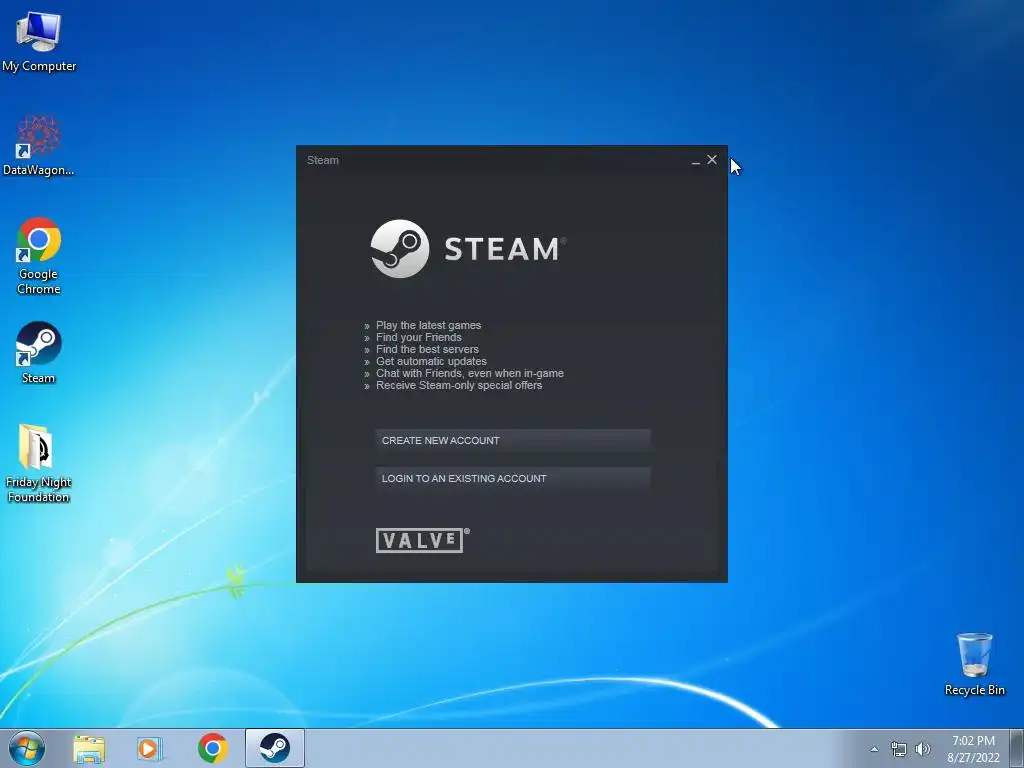Click 'Receive Steam-only special offers' text
The width and height of the screenshot is (1024, 768).
click(459, 385)
